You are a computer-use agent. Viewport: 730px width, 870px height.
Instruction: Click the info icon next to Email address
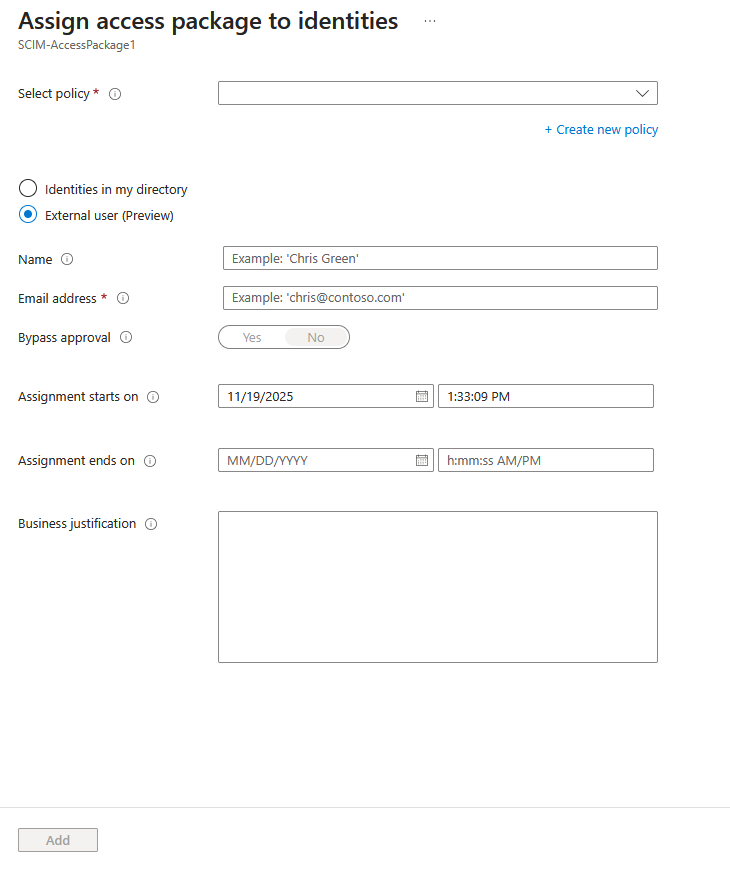coord(122,298)
